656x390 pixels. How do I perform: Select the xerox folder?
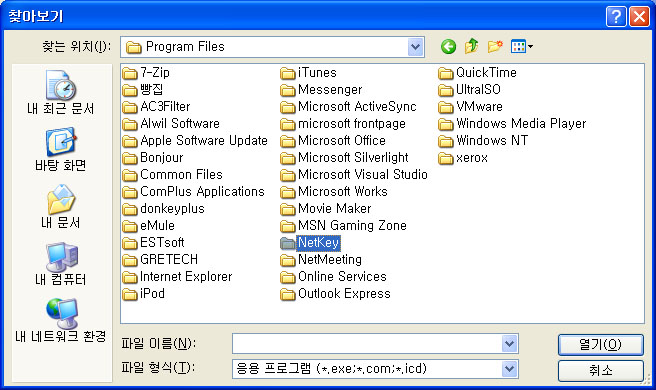[x=463, y=158]
